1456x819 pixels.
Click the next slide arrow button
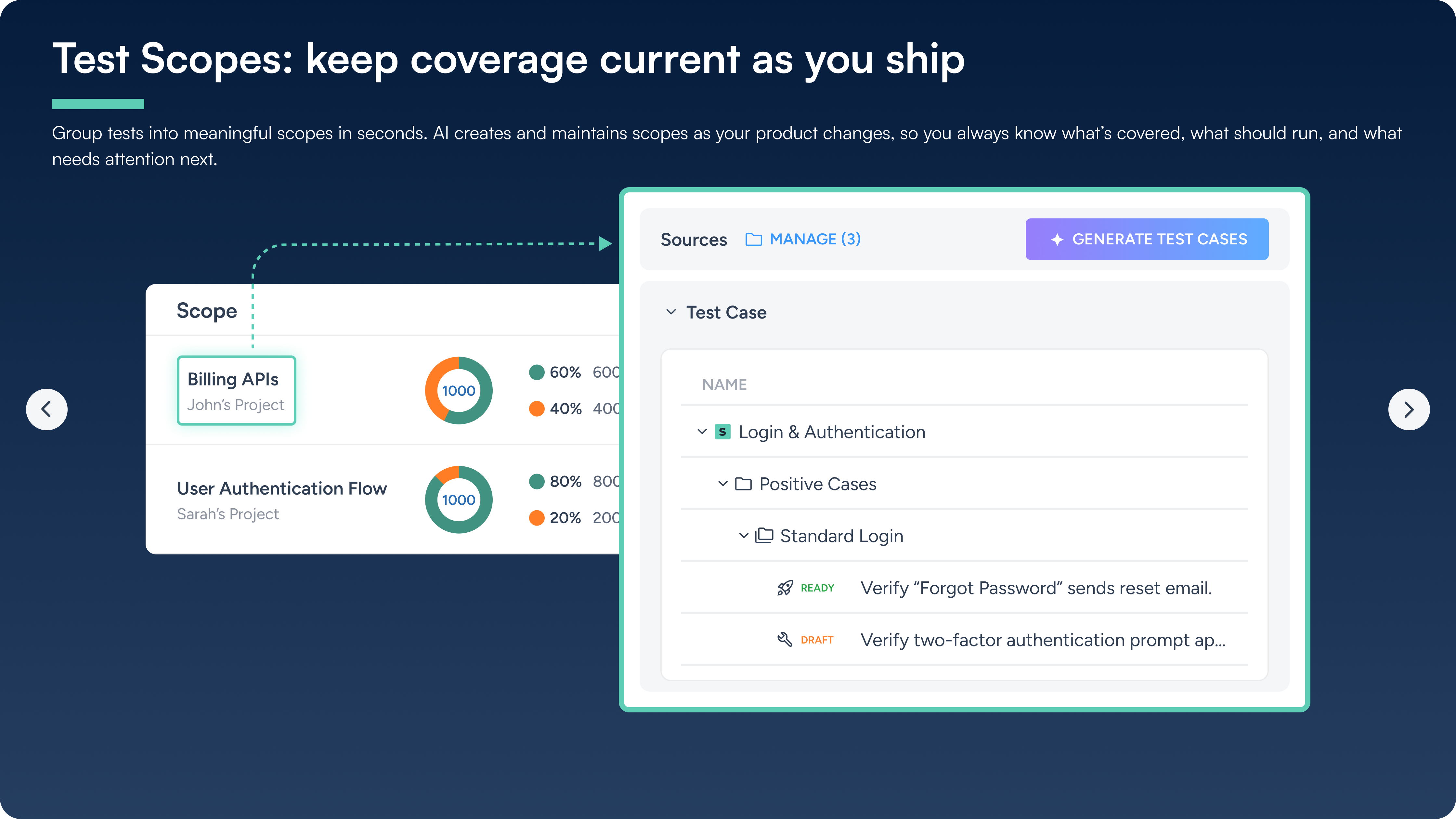pyautogui.click(x=1409, y=409)
